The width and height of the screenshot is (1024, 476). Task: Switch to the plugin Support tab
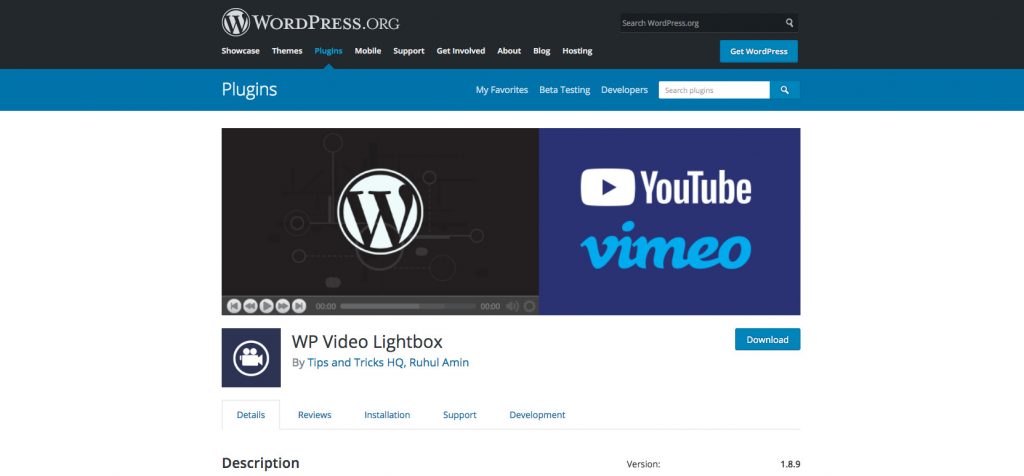460,415
